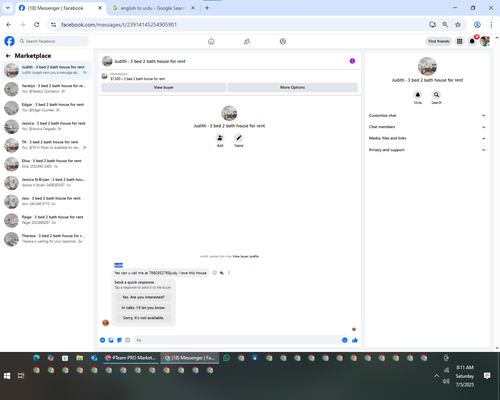Attach a photo using image icon

click(x=111, y=340)
